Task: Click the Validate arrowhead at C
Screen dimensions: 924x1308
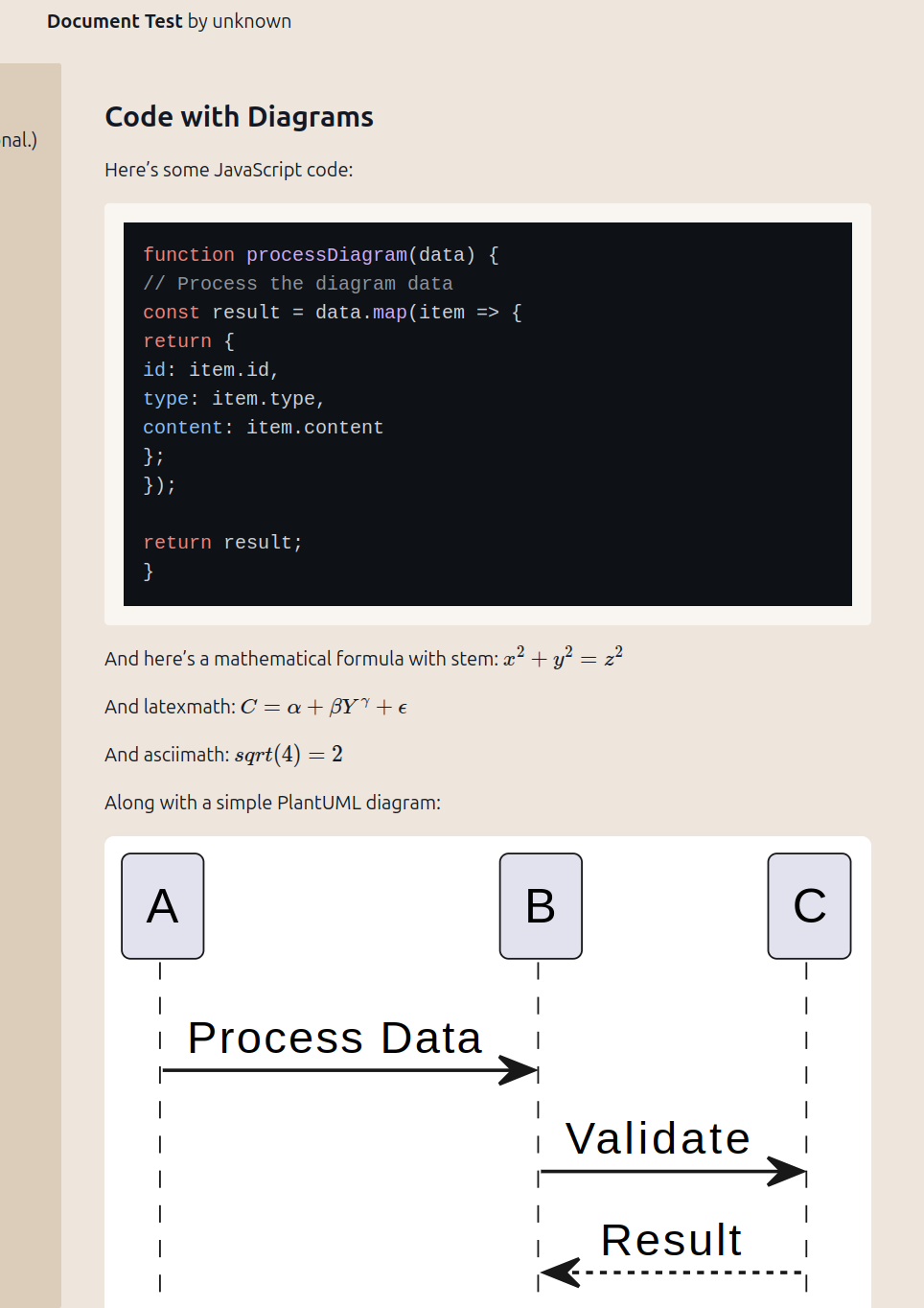Action: (787, 1171)
